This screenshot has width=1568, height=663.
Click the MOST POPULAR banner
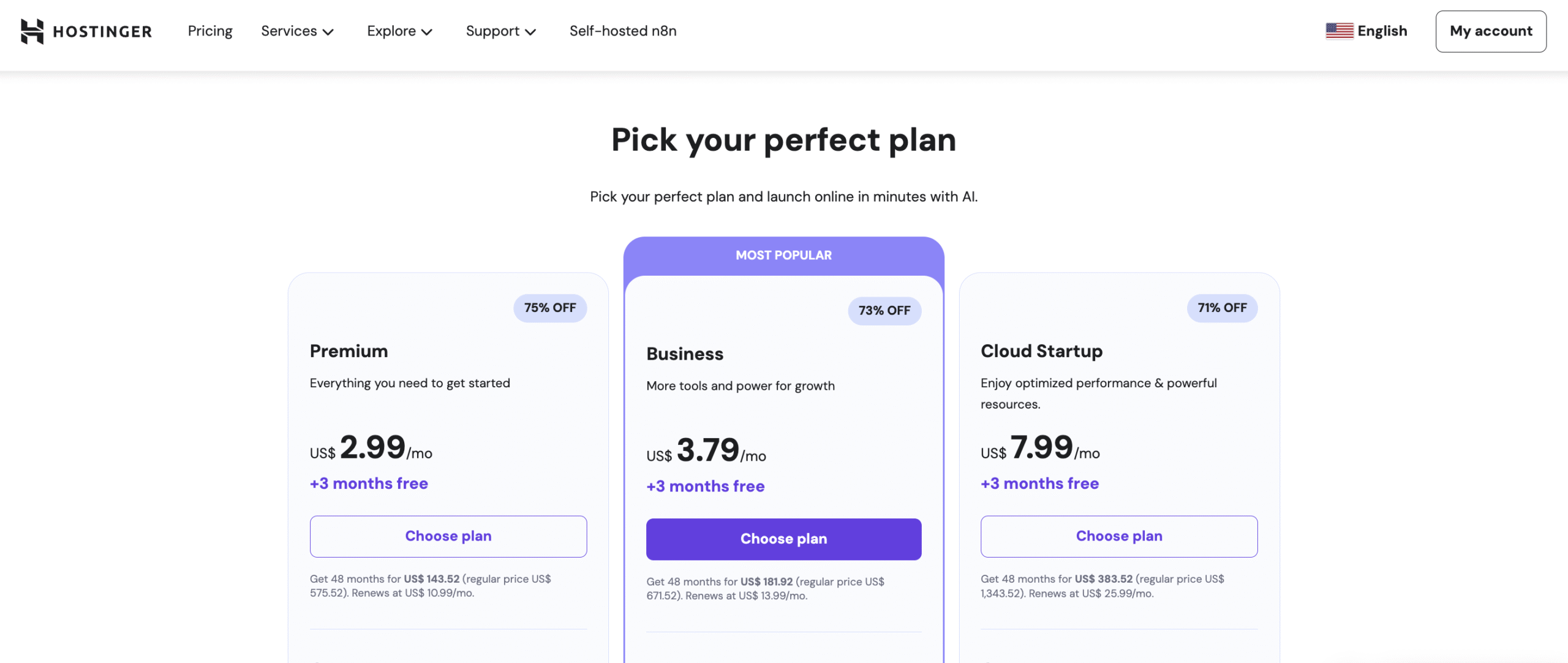[x=783, y=255]
